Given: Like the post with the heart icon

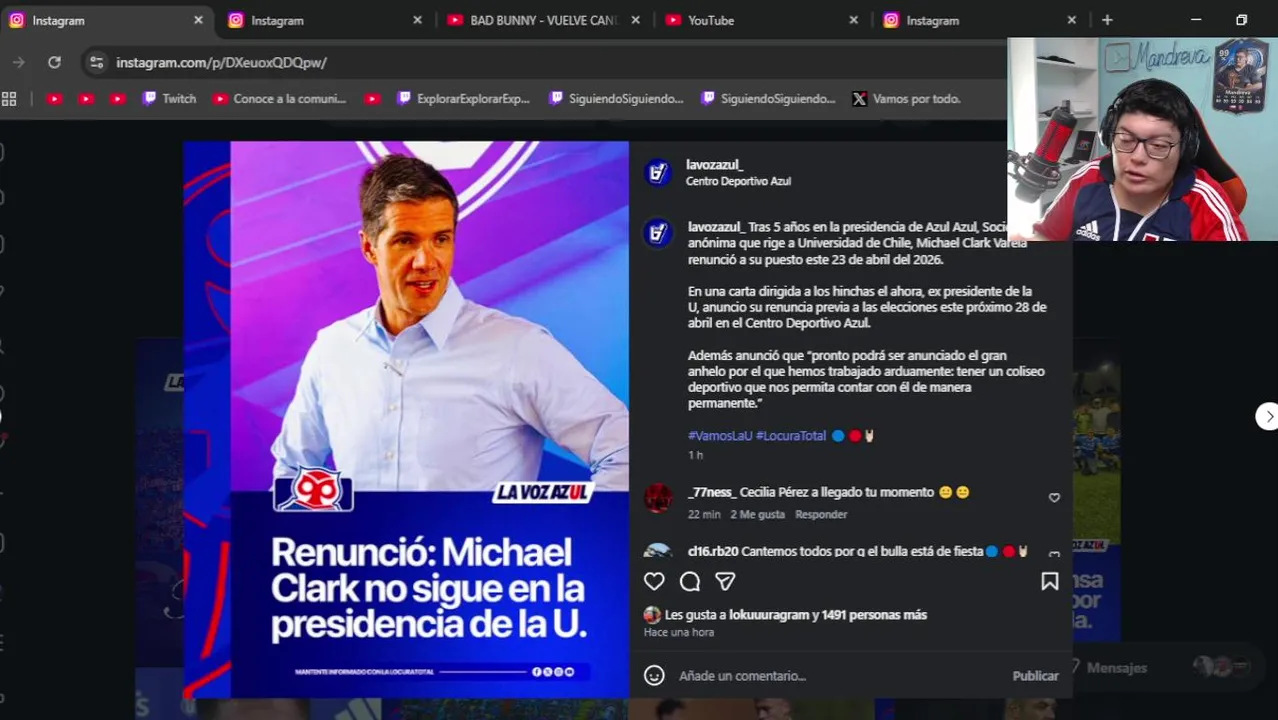Looking at the screenshot, I should pyautogui.click(x=654, y=581).
